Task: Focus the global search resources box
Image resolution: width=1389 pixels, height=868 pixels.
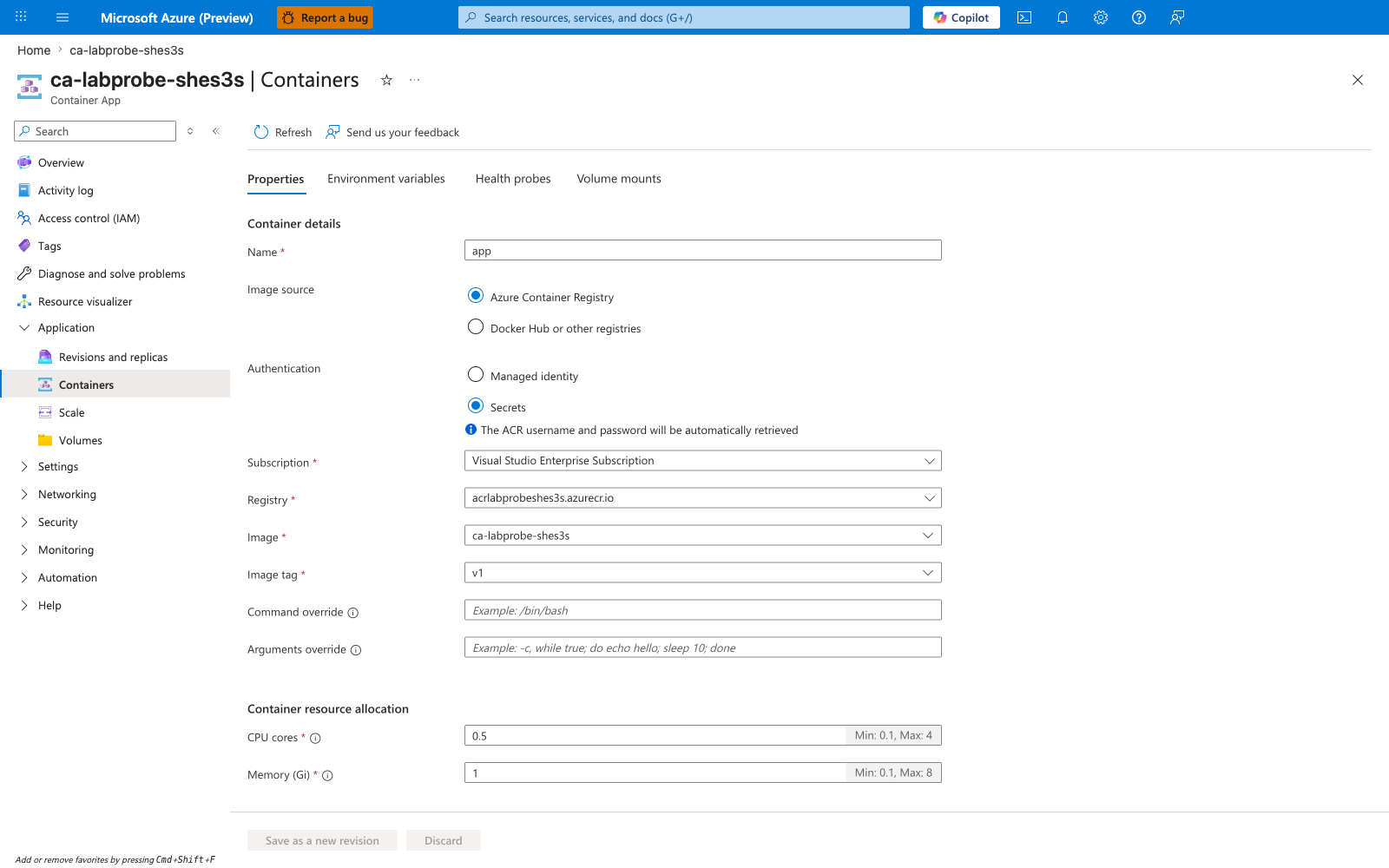Action: [x=684, y=17]
